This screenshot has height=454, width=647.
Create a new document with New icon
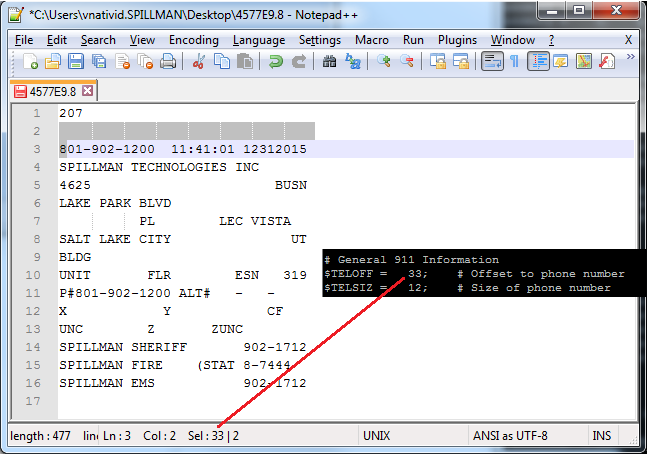(x=30, y=61)
